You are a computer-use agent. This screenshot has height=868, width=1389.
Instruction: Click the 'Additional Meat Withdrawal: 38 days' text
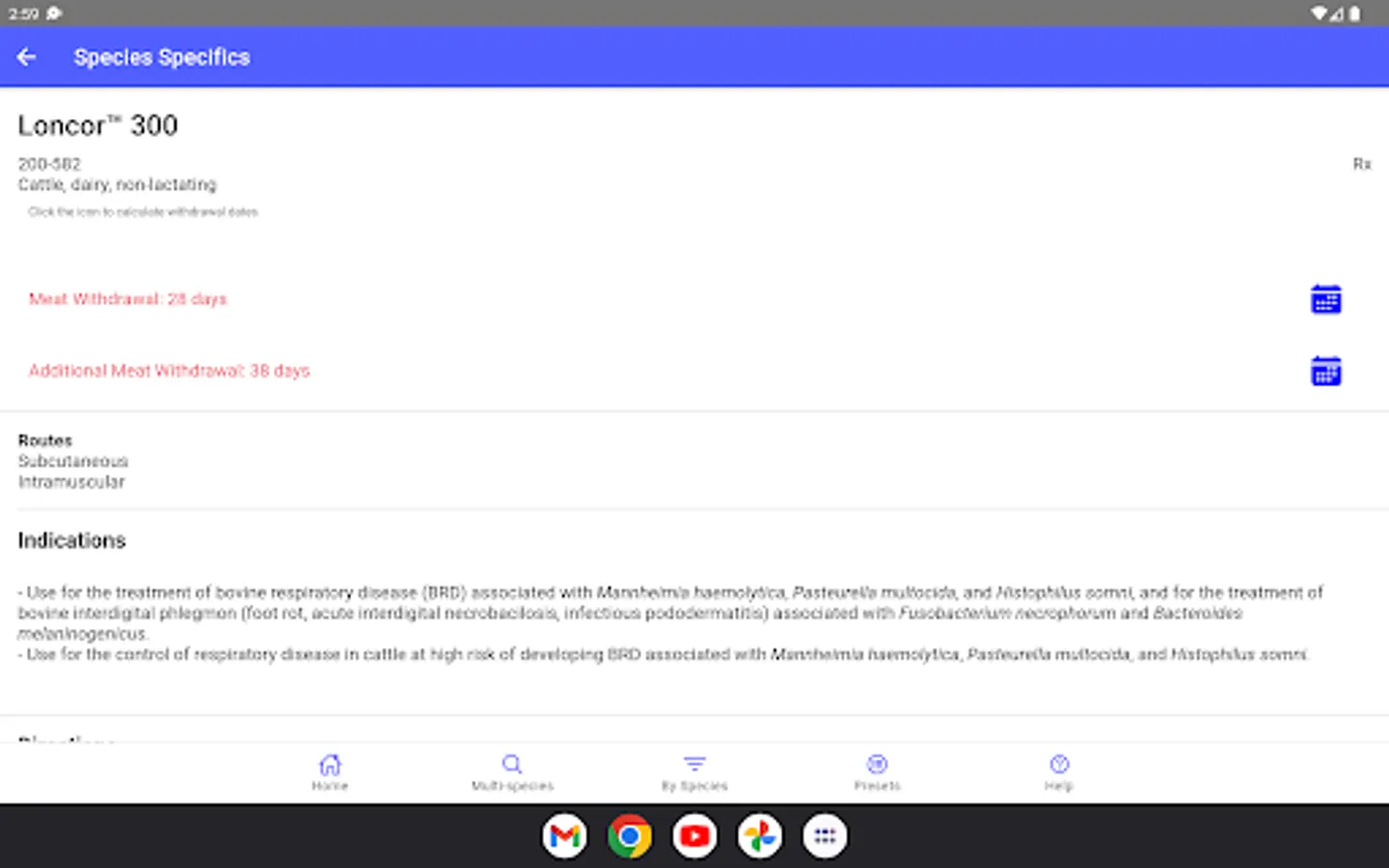pyautogui.click(x=169, y=370)
